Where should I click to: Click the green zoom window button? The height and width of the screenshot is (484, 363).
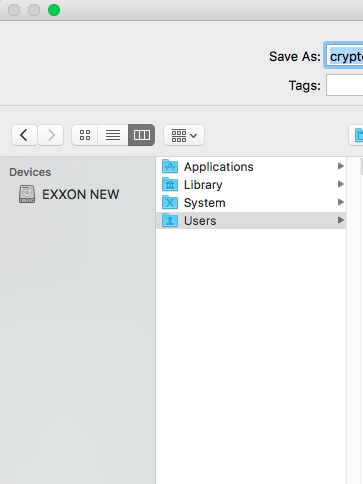[54, 10]
